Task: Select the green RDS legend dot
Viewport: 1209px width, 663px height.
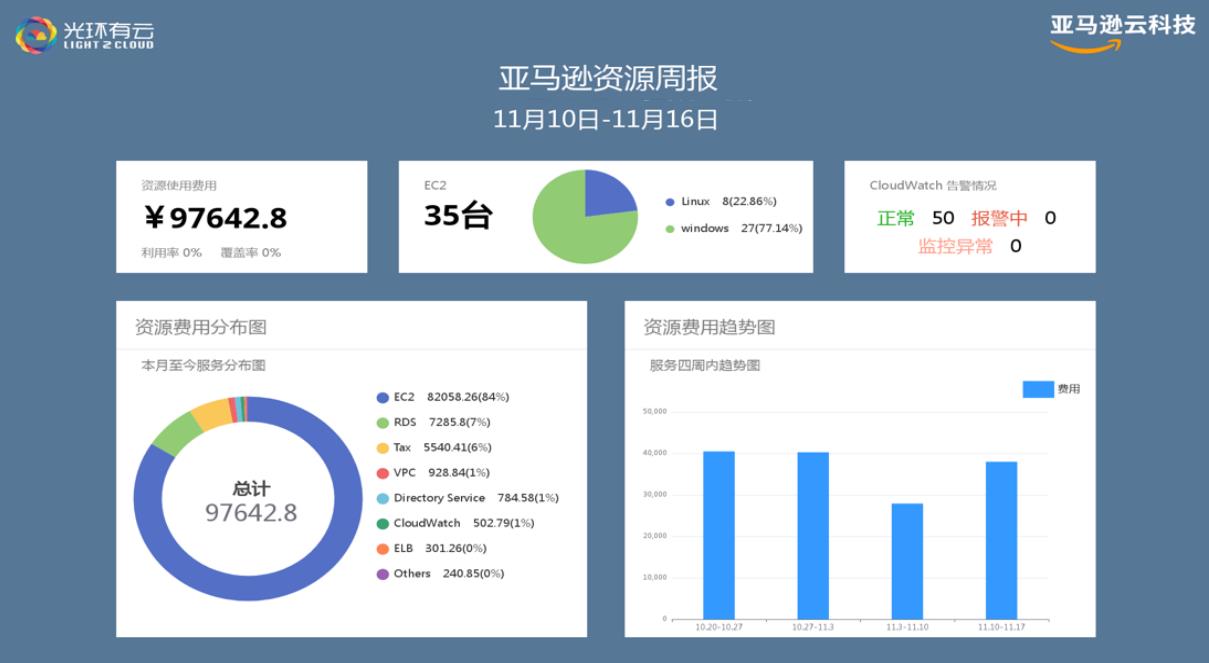Action: (x=382, y=423)
